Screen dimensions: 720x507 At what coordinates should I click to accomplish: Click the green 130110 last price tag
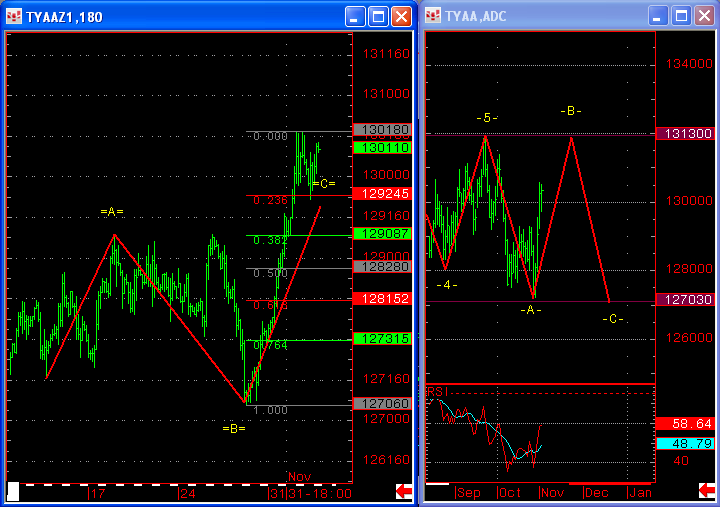tap(380, 147)
